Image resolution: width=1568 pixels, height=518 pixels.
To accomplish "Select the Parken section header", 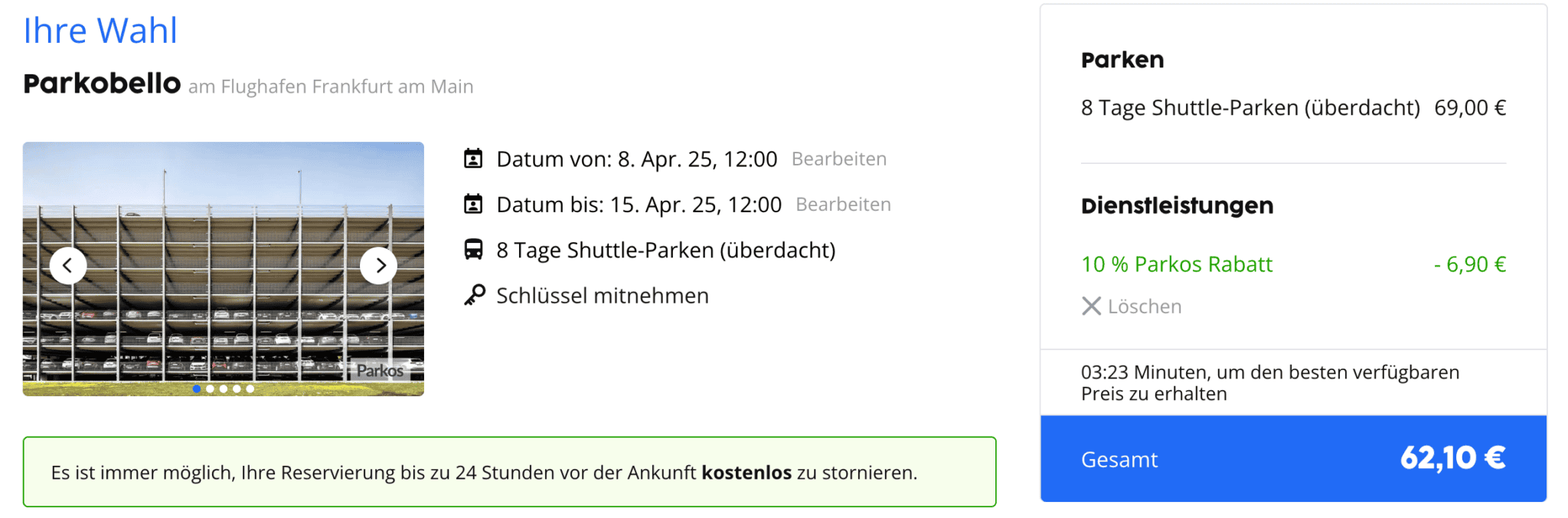I will coord(1122,60).
